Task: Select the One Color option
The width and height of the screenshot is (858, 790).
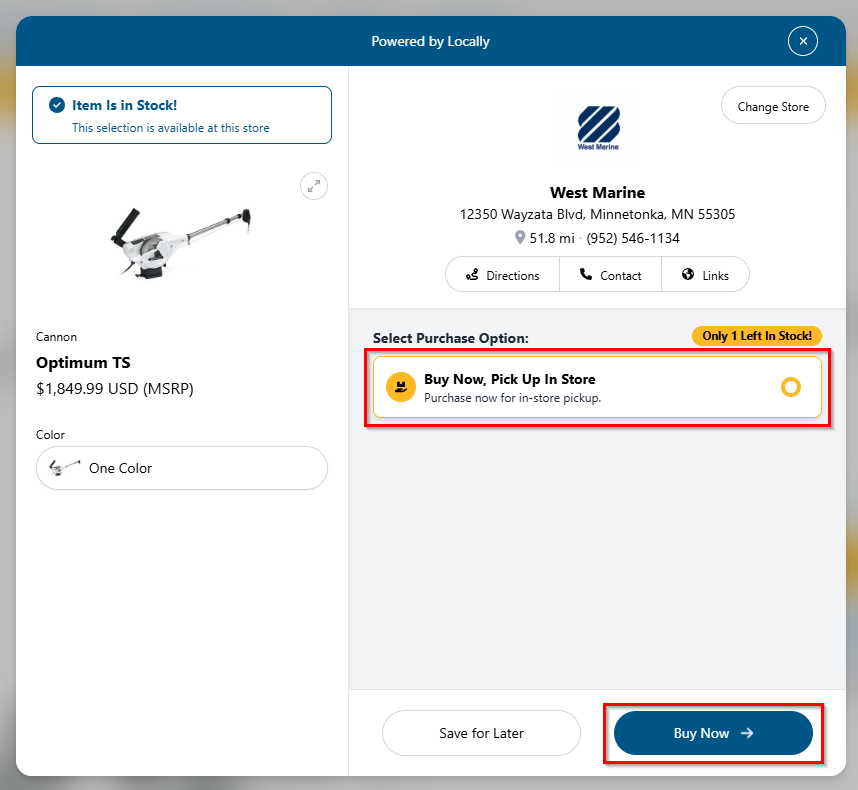Action: [x=182, y=468]
